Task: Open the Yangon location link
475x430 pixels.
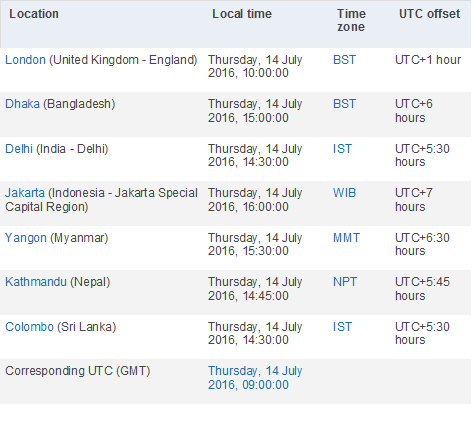Action: coord(26,238)
